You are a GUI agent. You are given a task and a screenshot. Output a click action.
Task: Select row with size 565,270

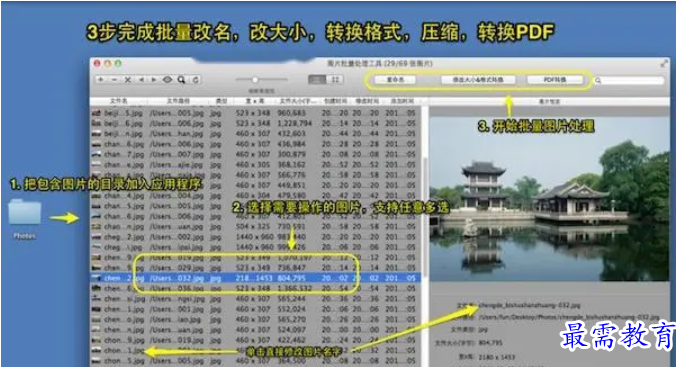coord(255,319)
